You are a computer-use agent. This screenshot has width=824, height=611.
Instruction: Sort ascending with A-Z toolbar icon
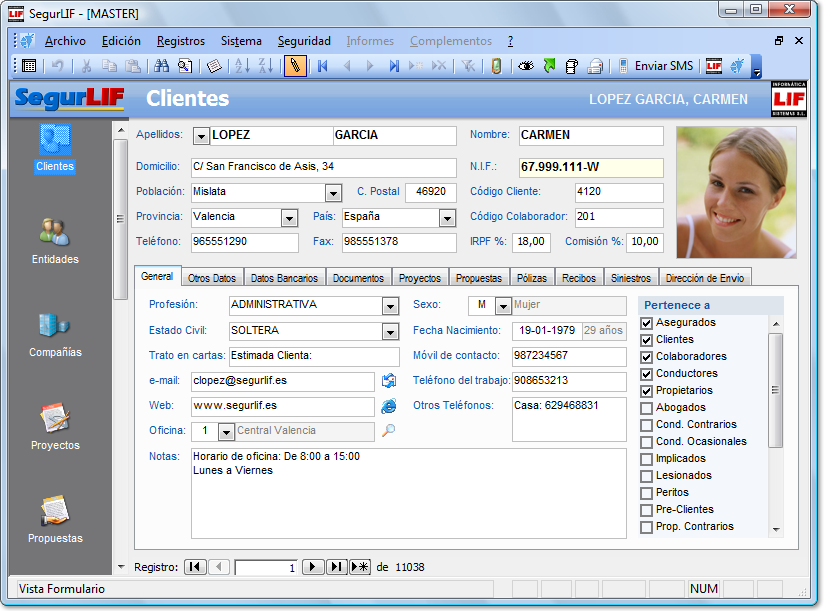pyautogui.click(x=241, y=66)
